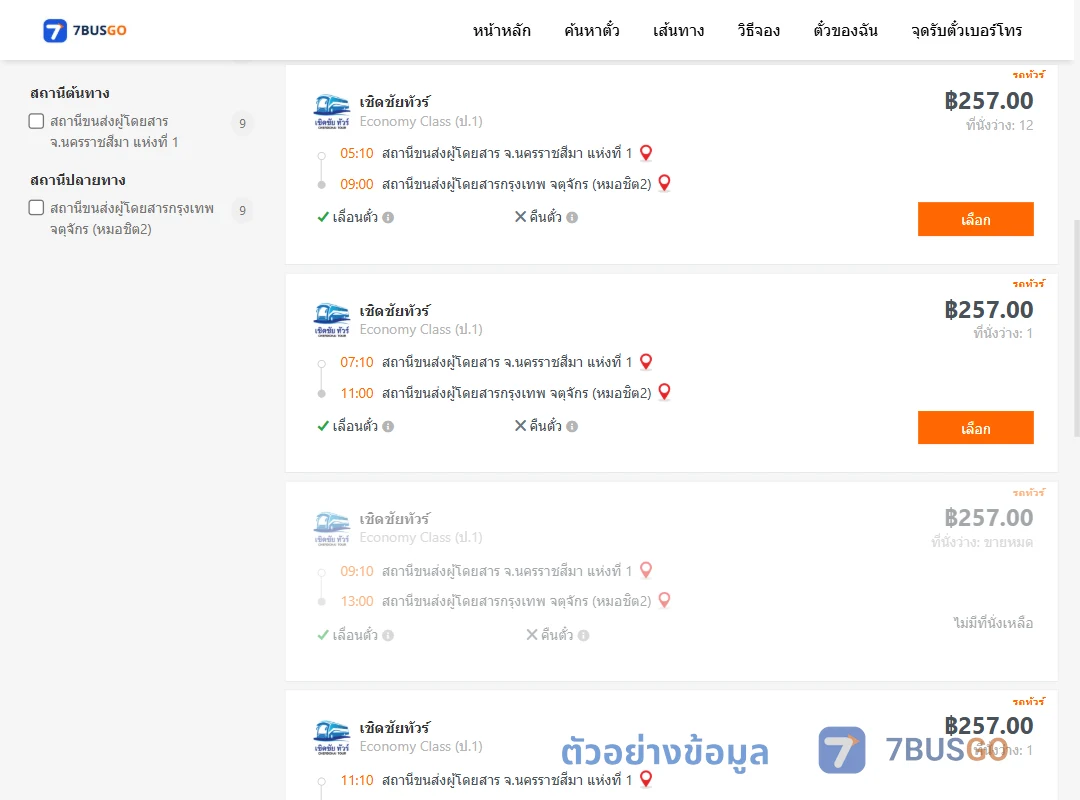Click count badge 9 beside destination station
Viewport: 1080px width, 800px height.
pos(242,210)
